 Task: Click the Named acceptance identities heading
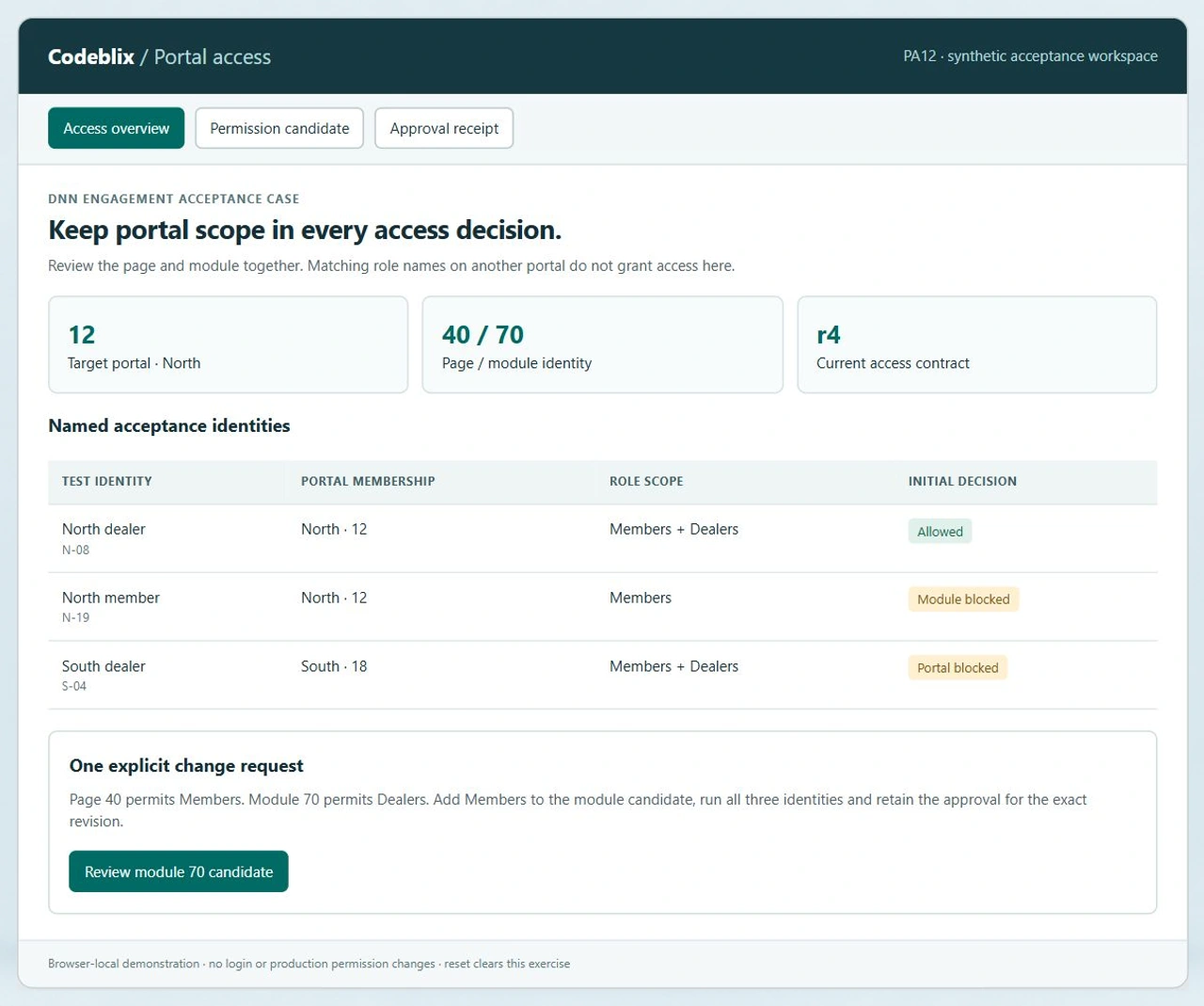(169, 425)
